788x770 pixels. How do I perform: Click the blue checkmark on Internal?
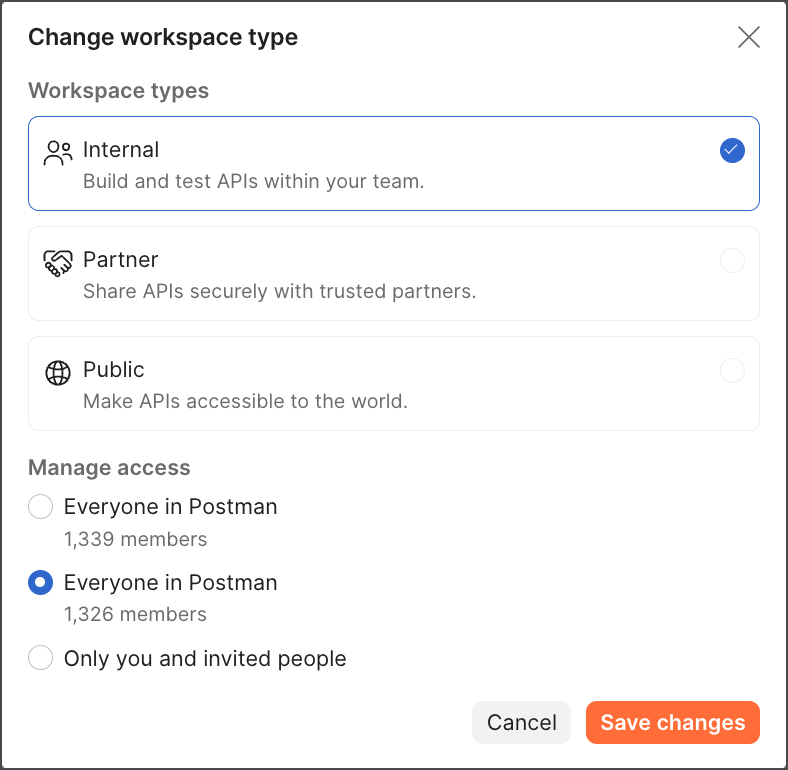(x=732, y=151)
